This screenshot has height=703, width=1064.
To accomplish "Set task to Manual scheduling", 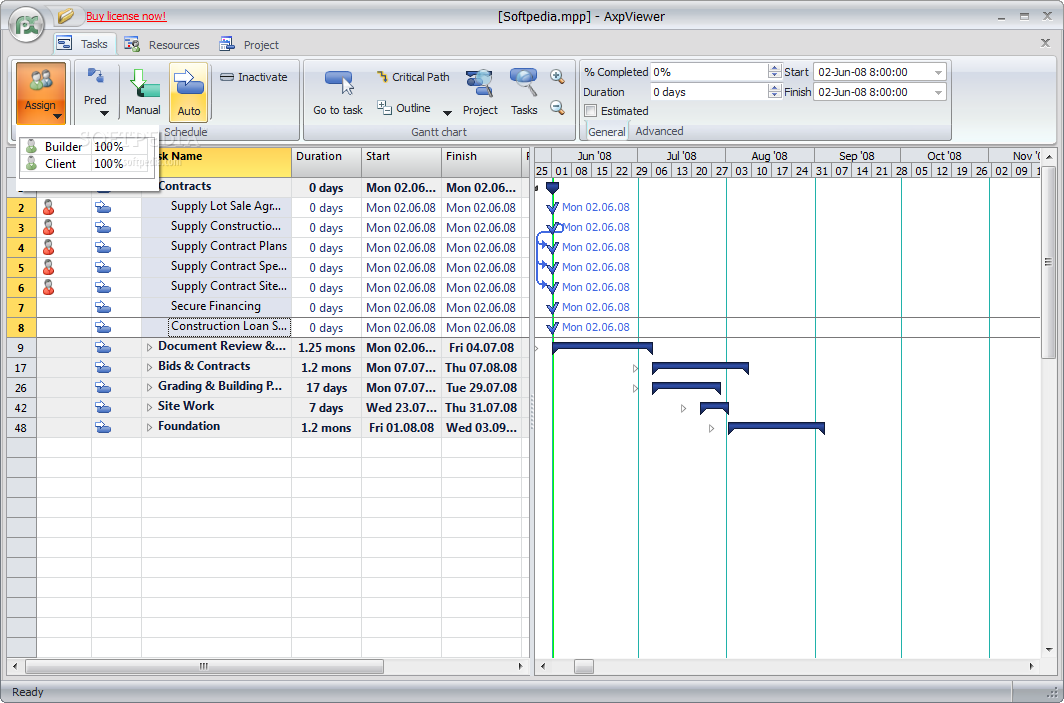I will [143, 92].
